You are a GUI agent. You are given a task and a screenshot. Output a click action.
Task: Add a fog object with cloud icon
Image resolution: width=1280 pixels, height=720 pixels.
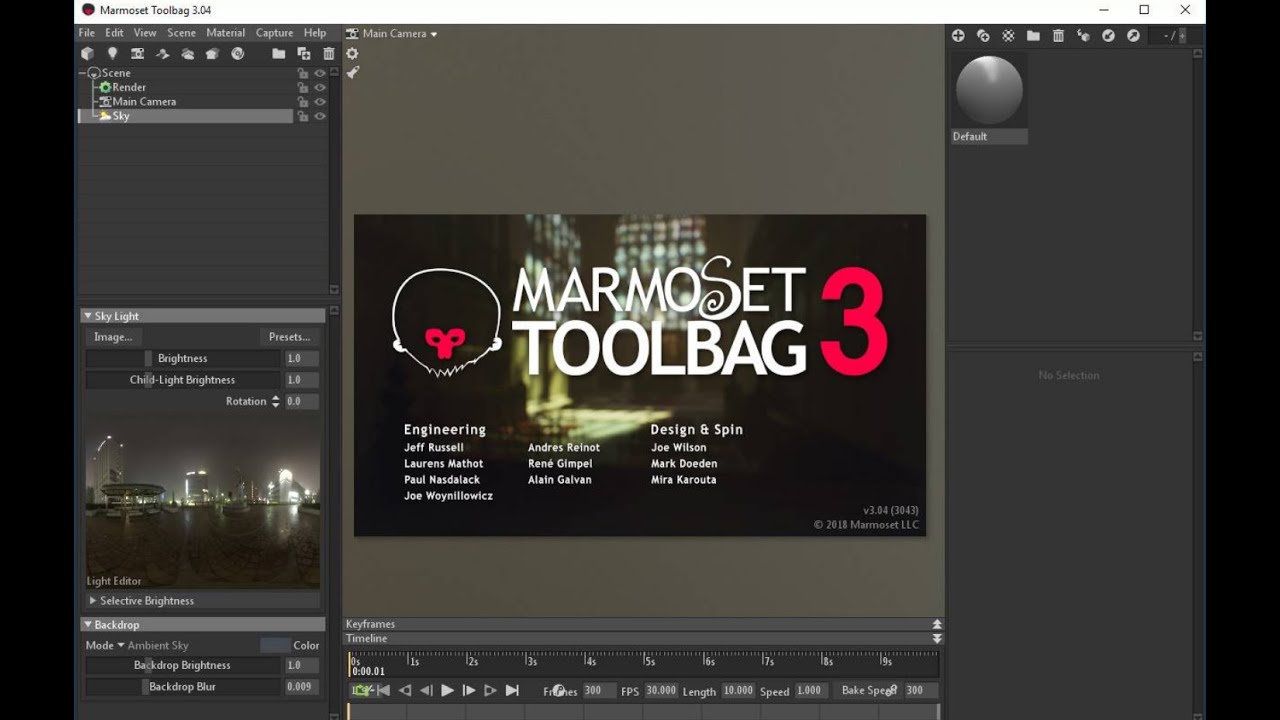point(187,54)
